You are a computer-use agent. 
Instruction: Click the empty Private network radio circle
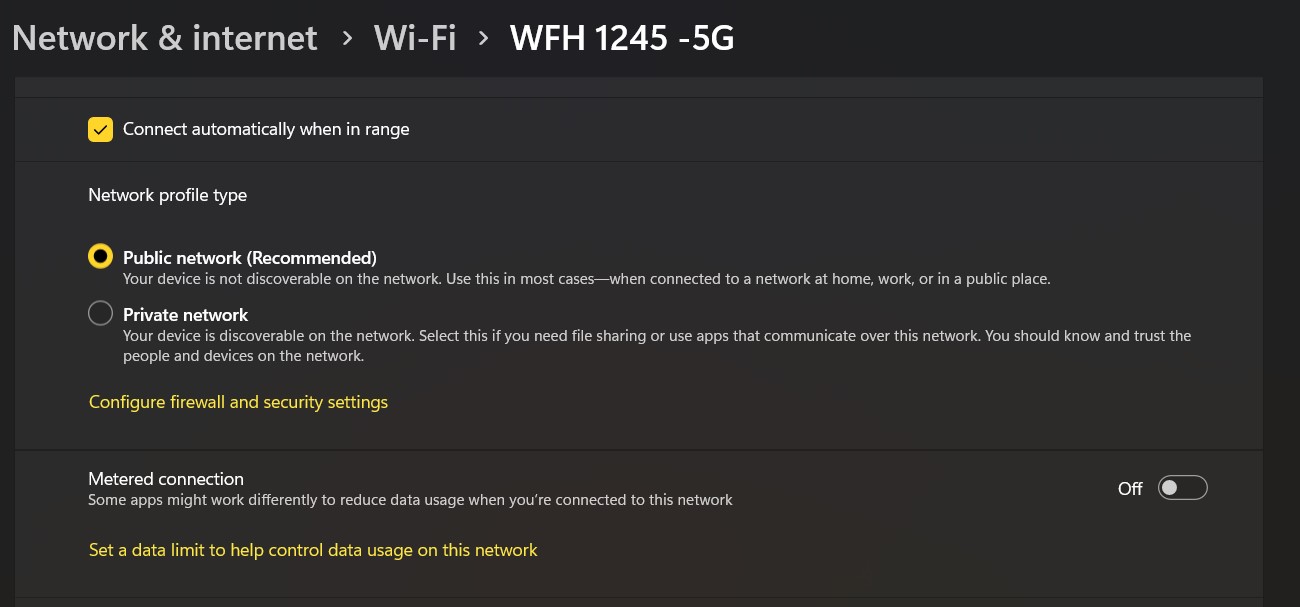point(100,313)
